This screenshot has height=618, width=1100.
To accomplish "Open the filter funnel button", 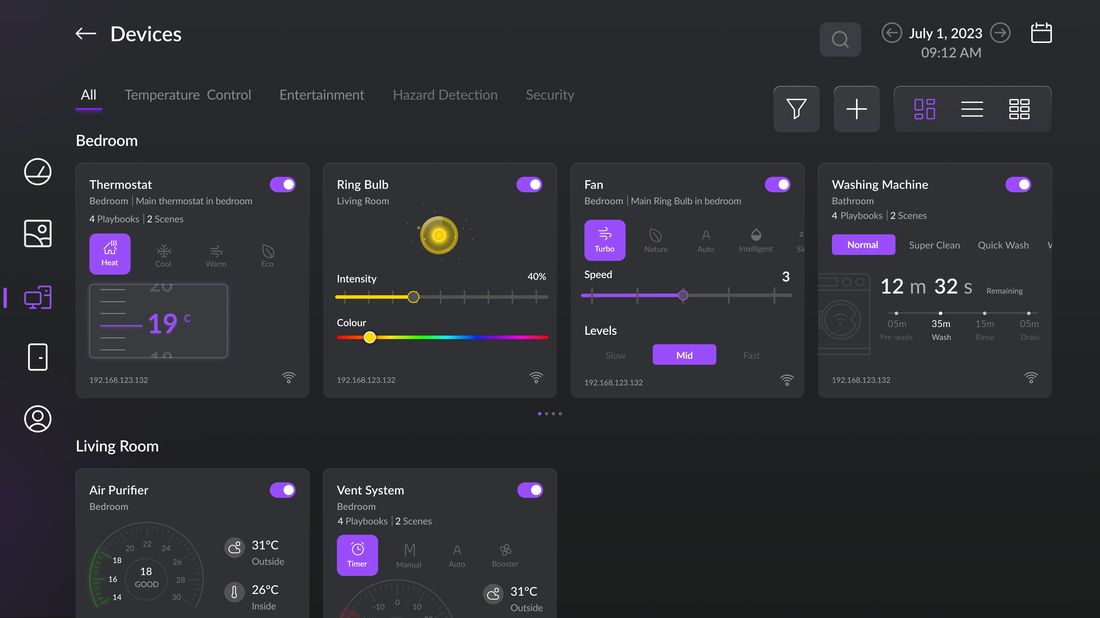I will point(796,109).
